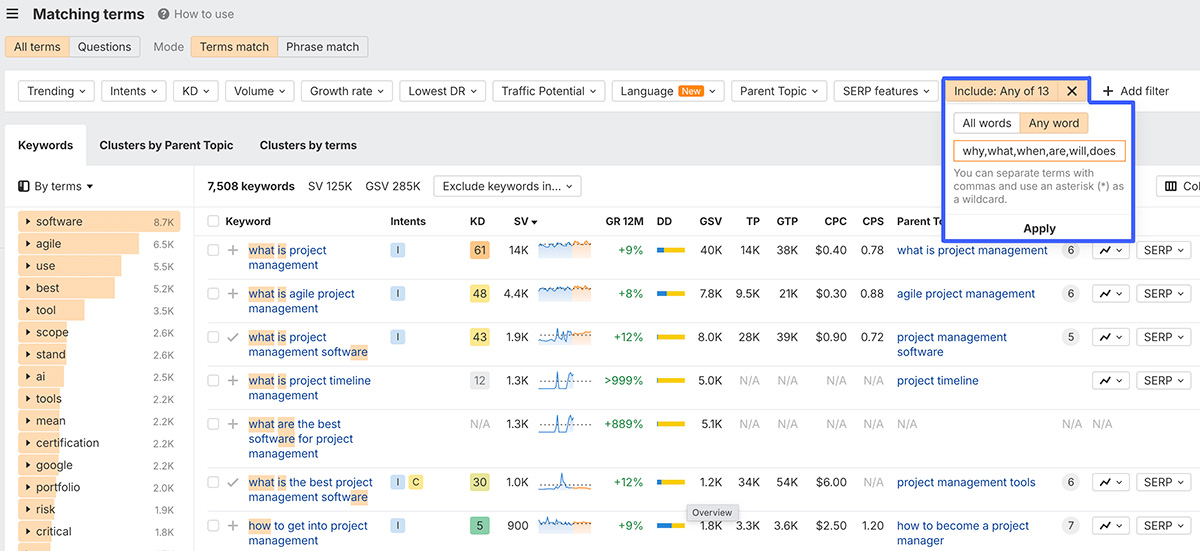
Task: Select checkbox for 'what is project timeline management'
Action: pos(213,381)
